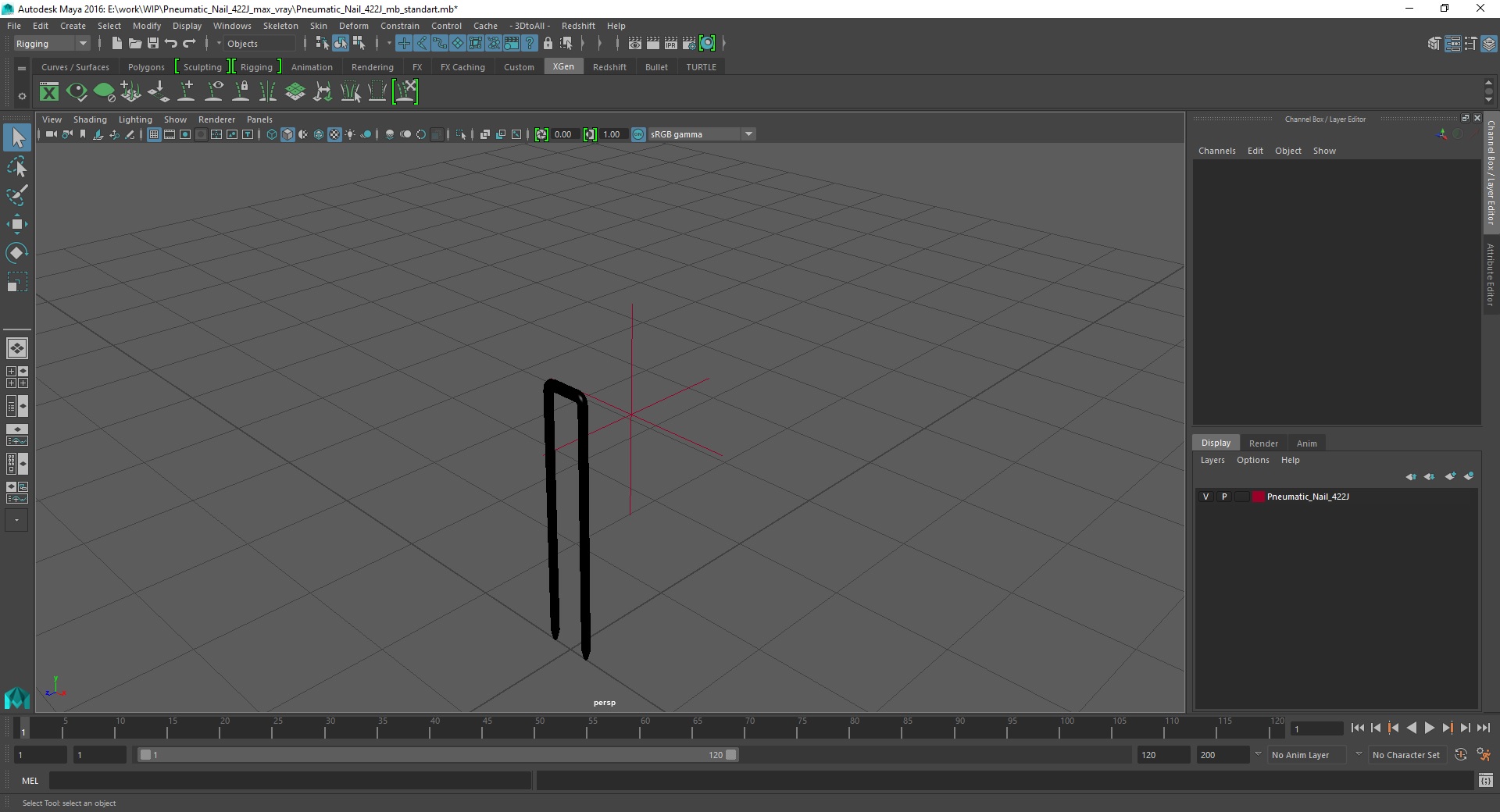
Task: Click the XGen guide visibility shelf icon
Action: click(x=213, y=92)
